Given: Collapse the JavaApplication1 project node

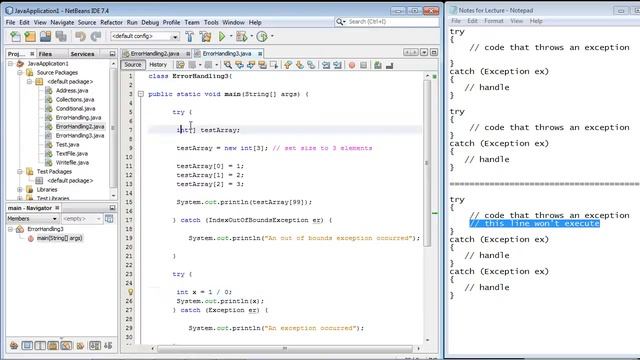Looking at the screenshot, I should tap(11, 64).
